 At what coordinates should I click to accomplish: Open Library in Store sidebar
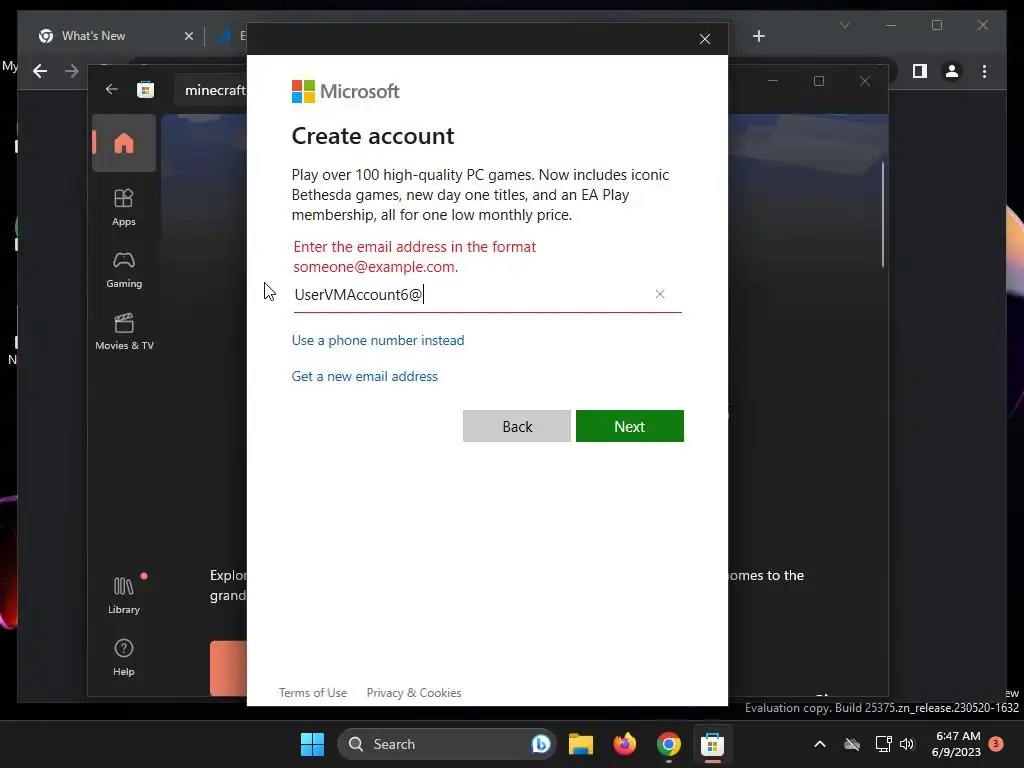coord(124,595)
